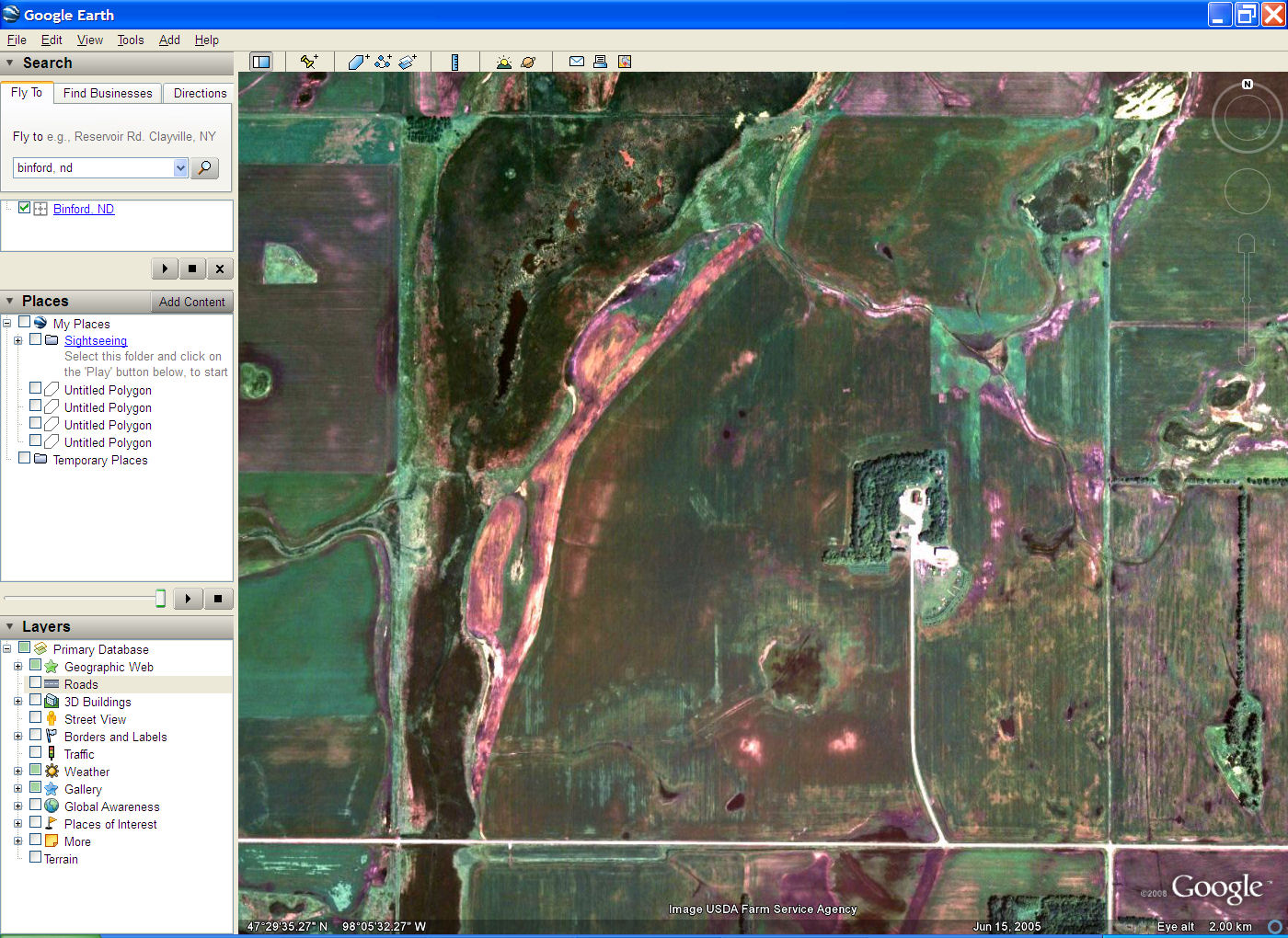Click the Roads layer icon
This screenshot has width=1288, height=938.
tap(52, 684)
